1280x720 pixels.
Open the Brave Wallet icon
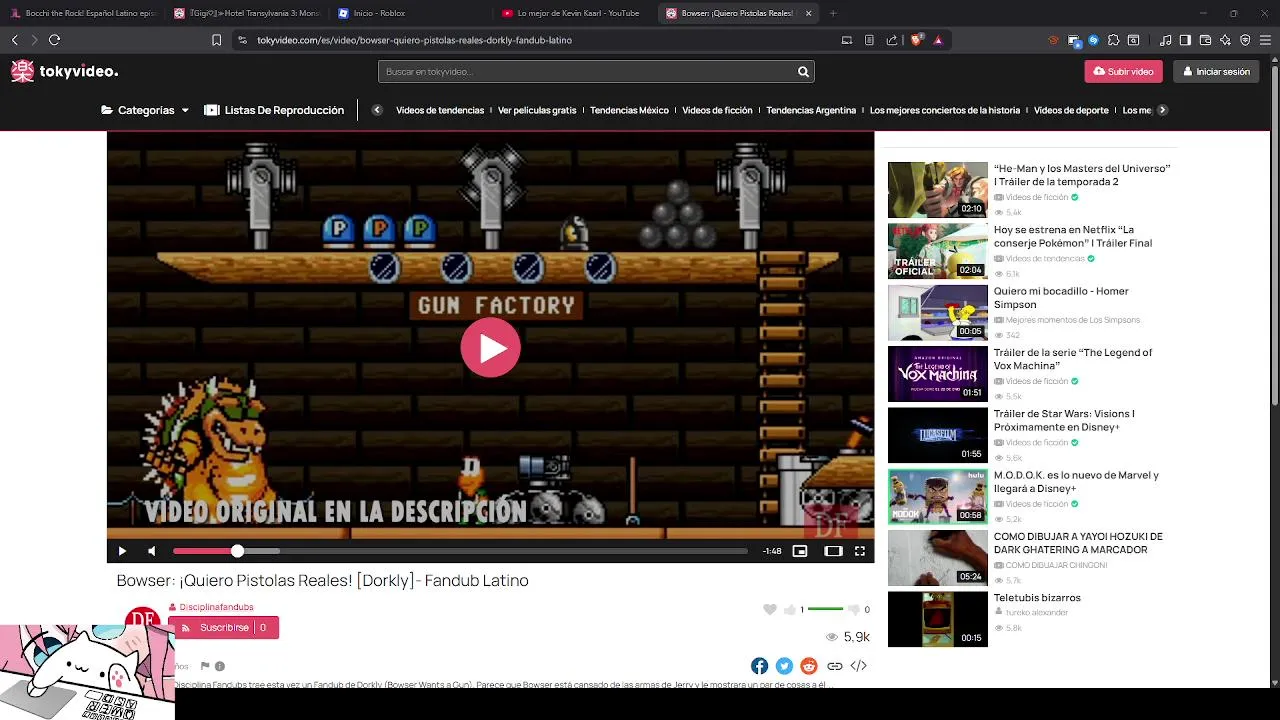point(1205,40)
